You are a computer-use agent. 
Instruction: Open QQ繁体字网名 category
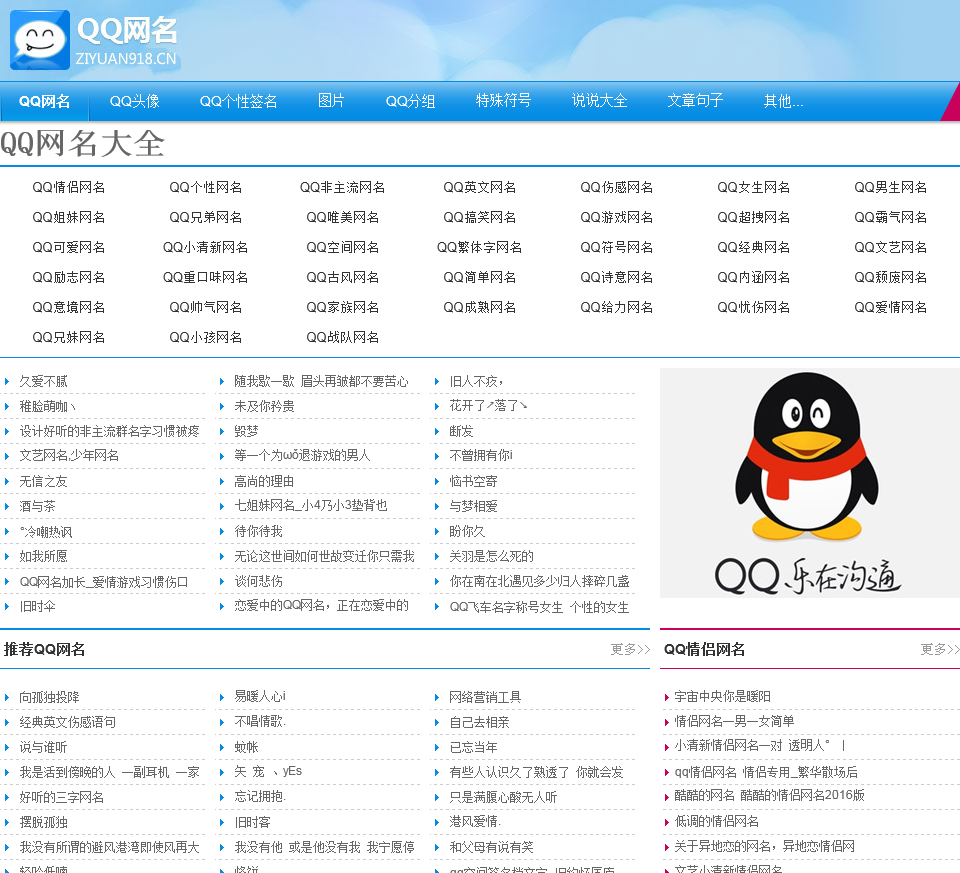(479, 247)
